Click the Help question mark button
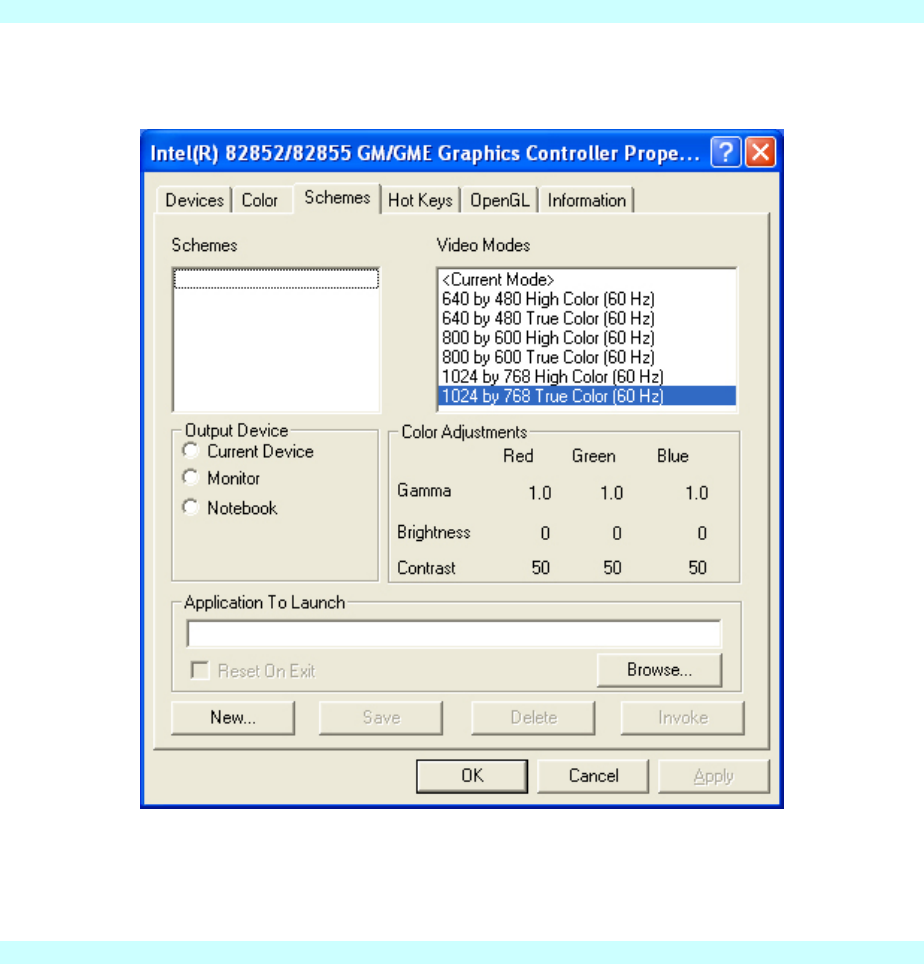This screenshot has width=924, height=964. [725, 152]
